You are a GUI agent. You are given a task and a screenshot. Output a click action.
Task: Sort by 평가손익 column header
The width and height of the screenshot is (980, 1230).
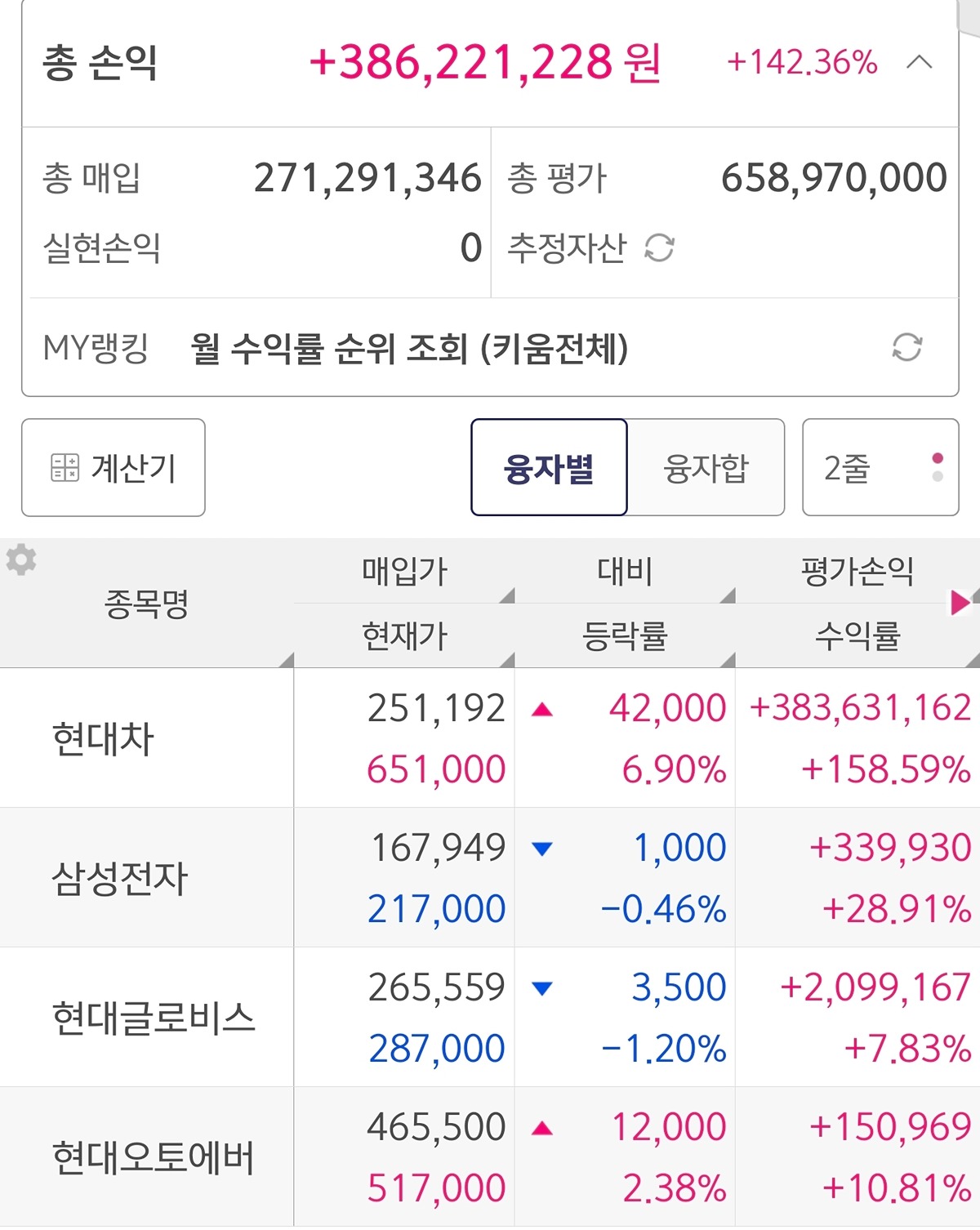(857, 571)
